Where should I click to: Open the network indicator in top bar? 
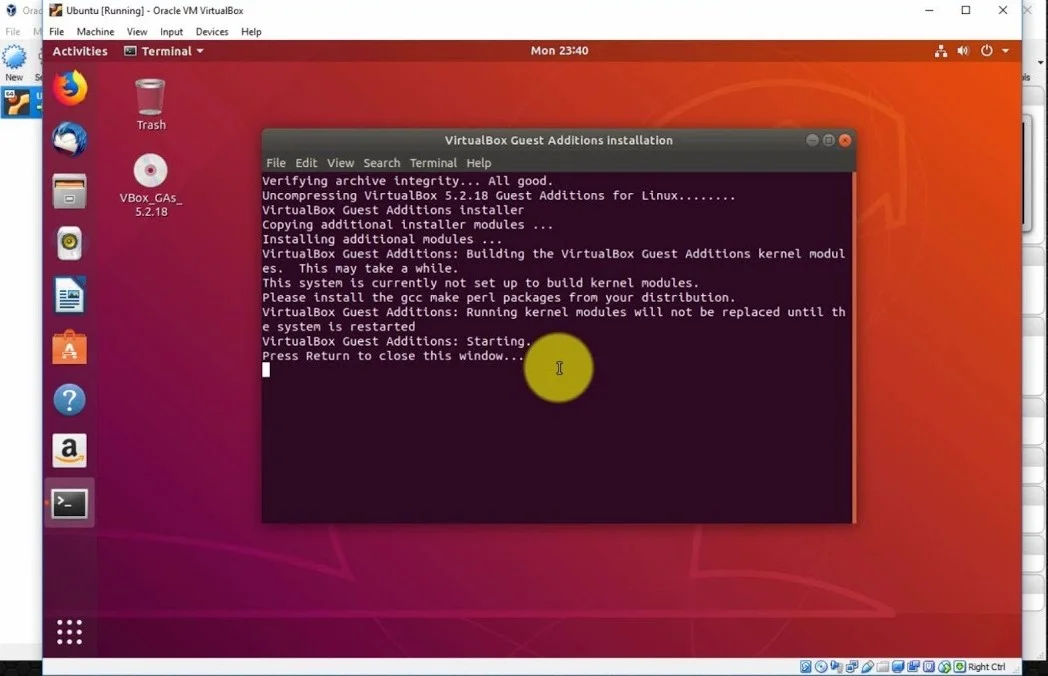pyautogui.click(x=941, y=51)
